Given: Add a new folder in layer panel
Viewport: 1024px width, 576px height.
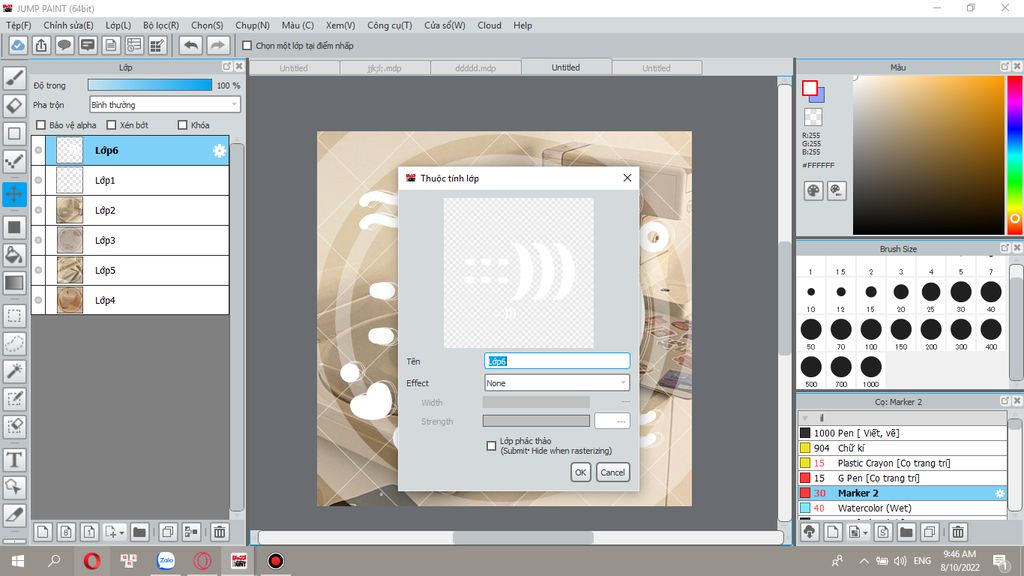Looking at the screenshot, I should coord(139,532).
